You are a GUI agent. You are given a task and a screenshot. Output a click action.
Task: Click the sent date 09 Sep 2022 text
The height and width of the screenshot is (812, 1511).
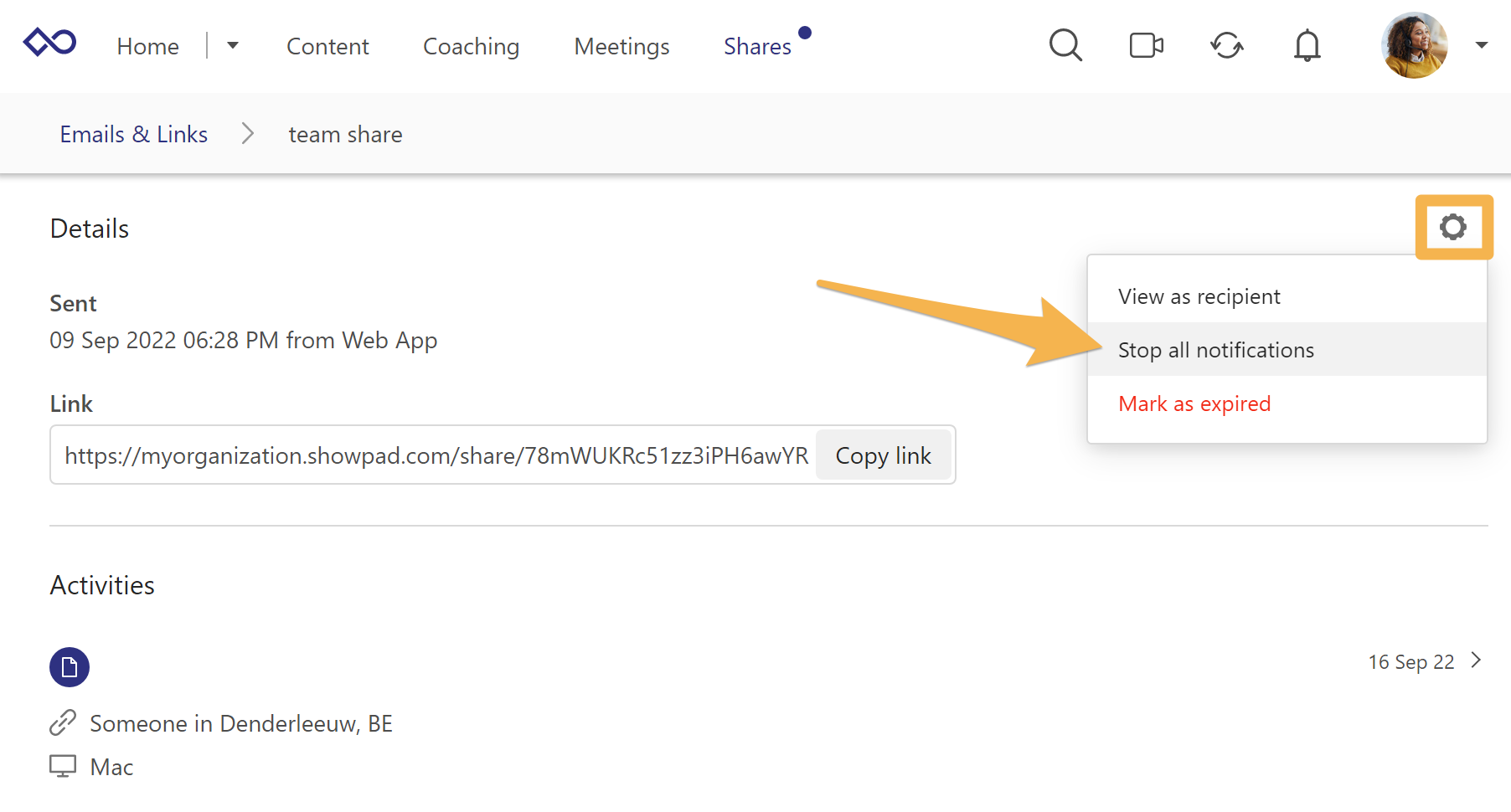point(243,340)
